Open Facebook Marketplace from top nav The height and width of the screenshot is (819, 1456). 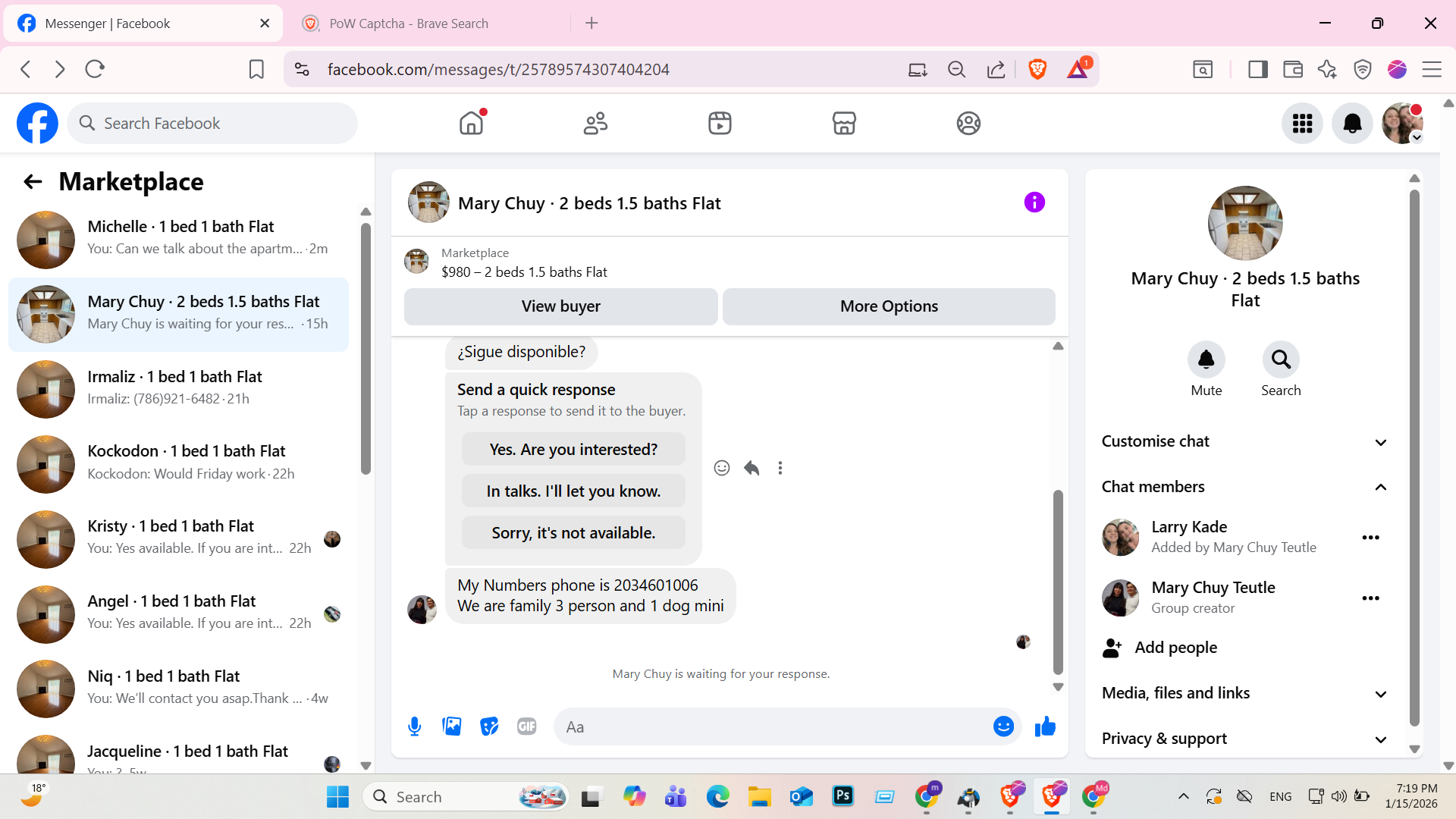(844, 123)
